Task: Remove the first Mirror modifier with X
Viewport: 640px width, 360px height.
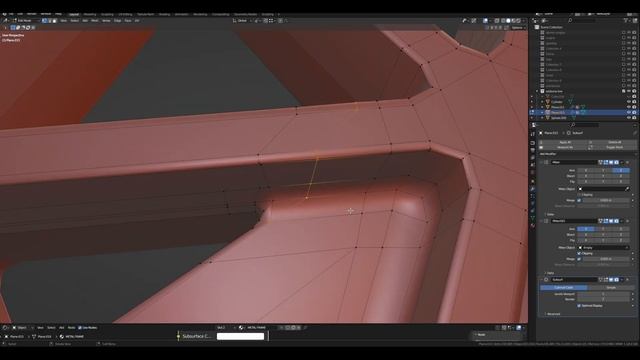Action: tap(628, 162)
